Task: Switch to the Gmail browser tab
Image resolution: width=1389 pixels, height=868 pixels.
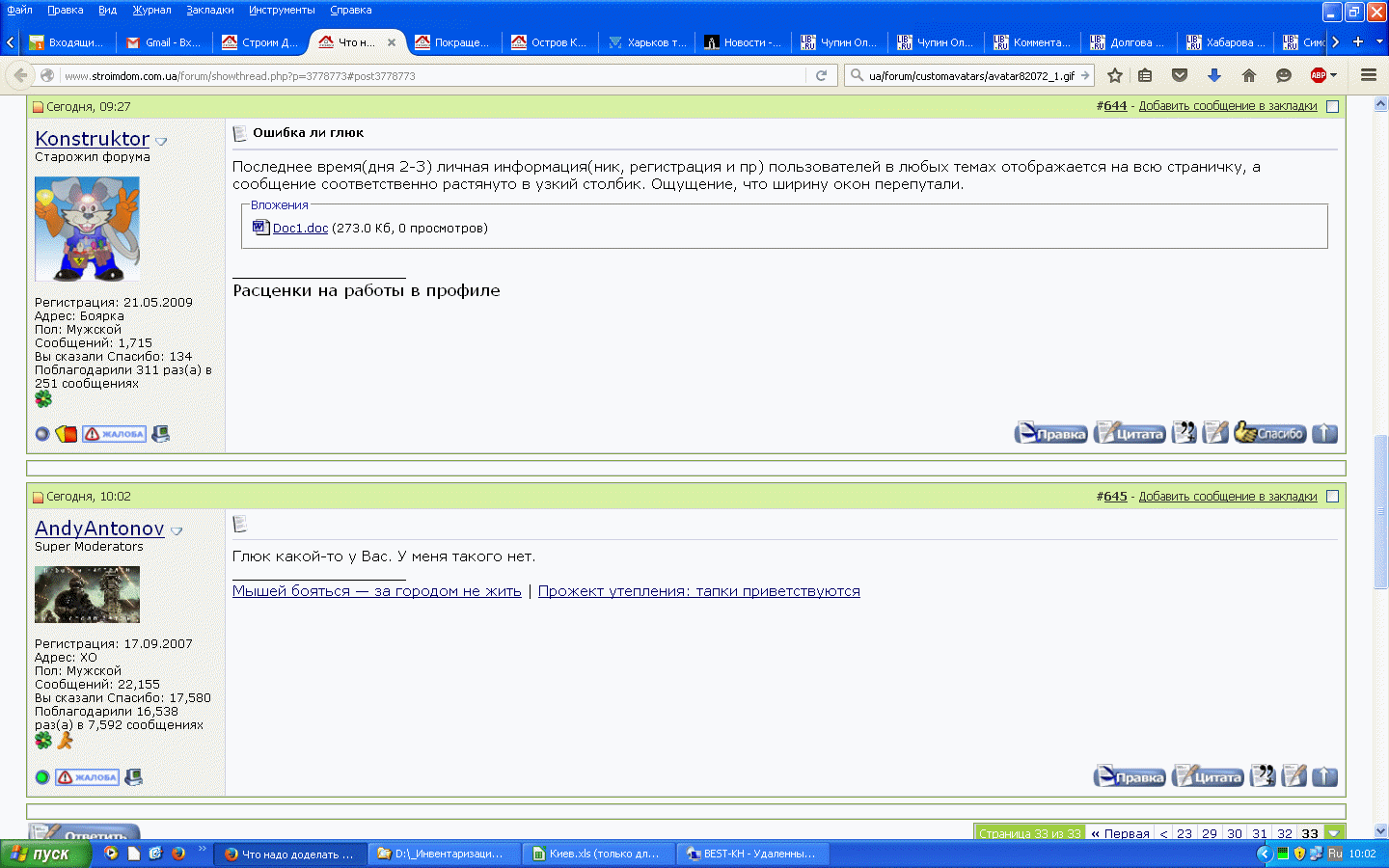Action: (x=164, y=42)
